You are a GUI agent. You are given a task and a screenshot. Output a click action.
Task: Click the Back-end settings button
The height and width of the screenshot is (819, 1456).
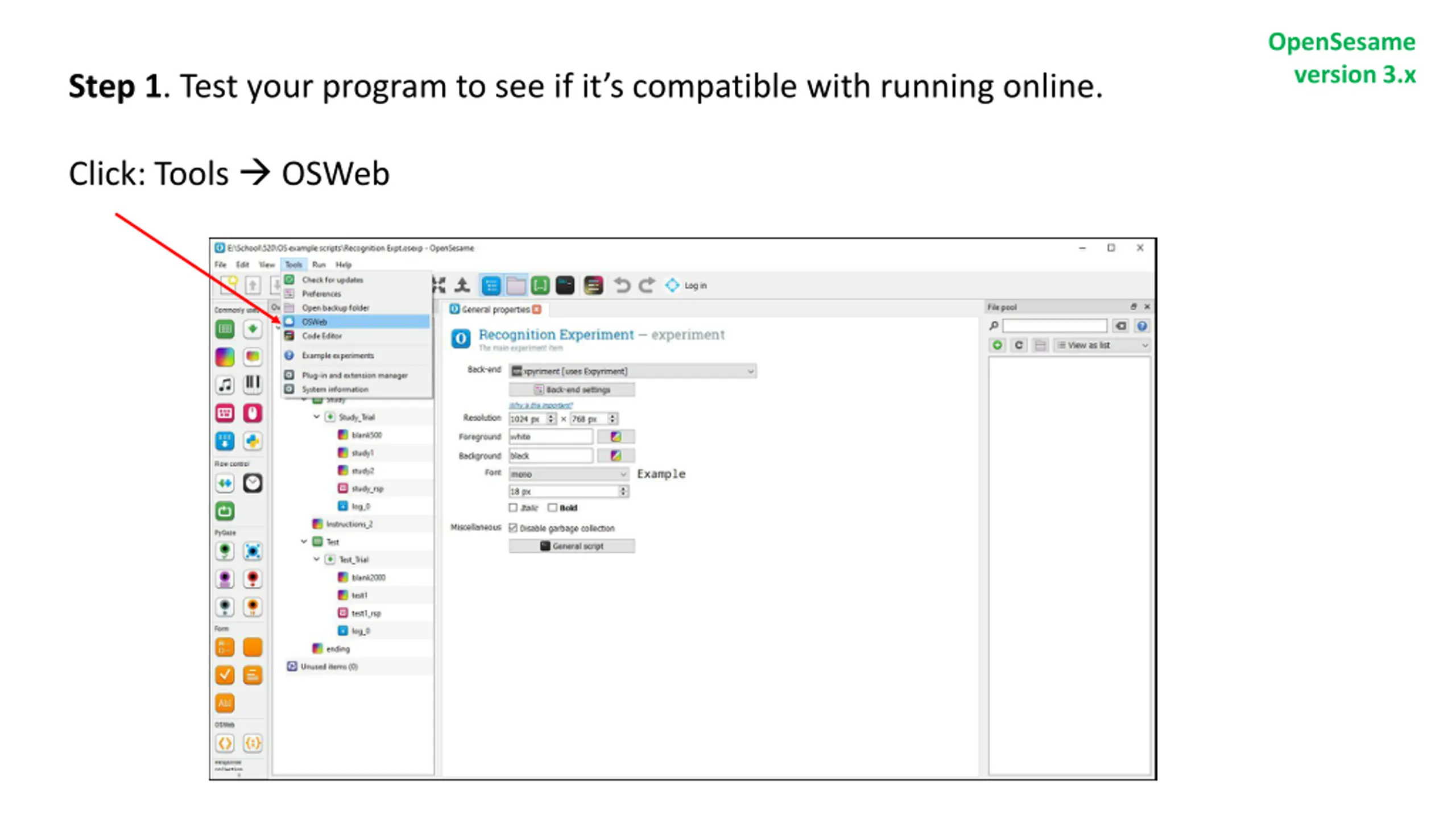coord(572,390)
